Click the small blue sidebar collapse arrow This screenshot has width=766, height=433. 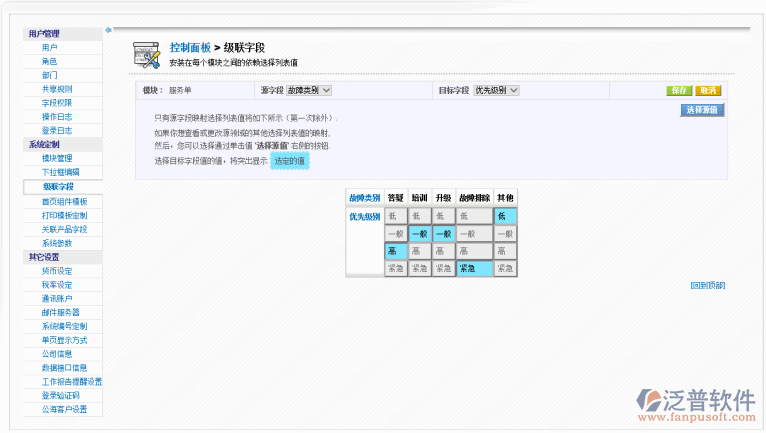[107, 31]
